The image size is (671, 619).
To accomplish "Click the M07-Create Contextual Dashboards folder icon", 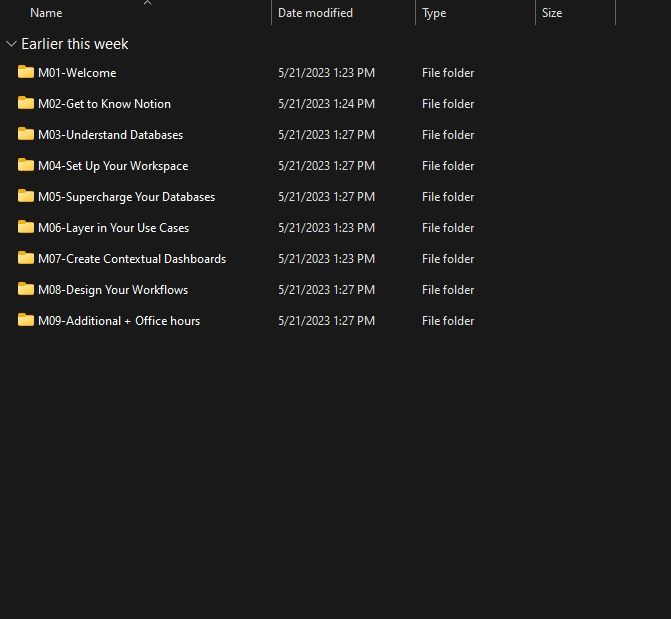I will tap(26, 258).
